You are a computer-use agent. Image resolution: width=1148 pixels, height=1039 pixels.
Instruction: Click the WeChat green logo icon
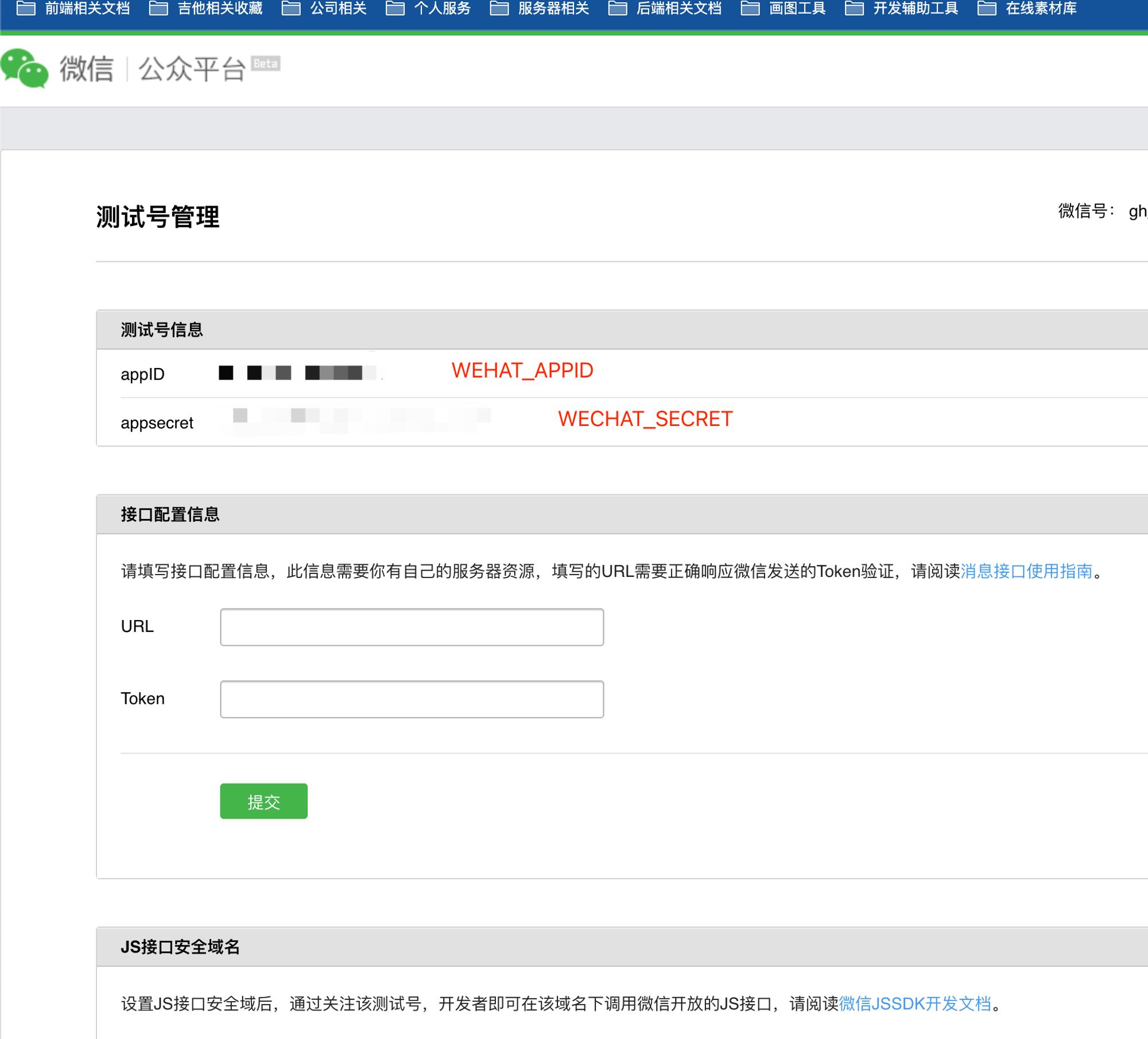pos(24,68)
